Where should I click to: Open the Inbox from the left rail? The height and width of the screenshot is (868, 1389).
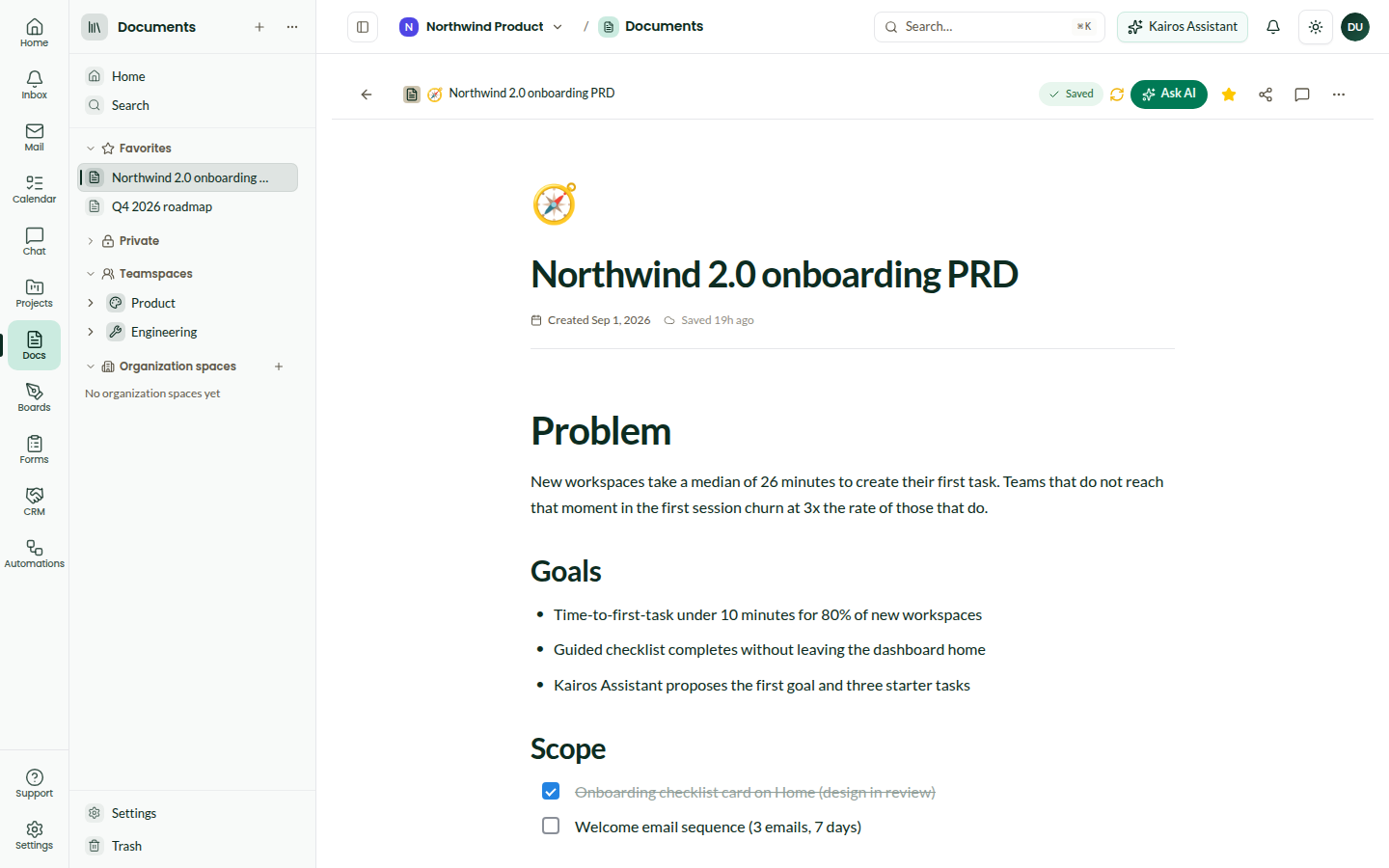click(35, 85)
